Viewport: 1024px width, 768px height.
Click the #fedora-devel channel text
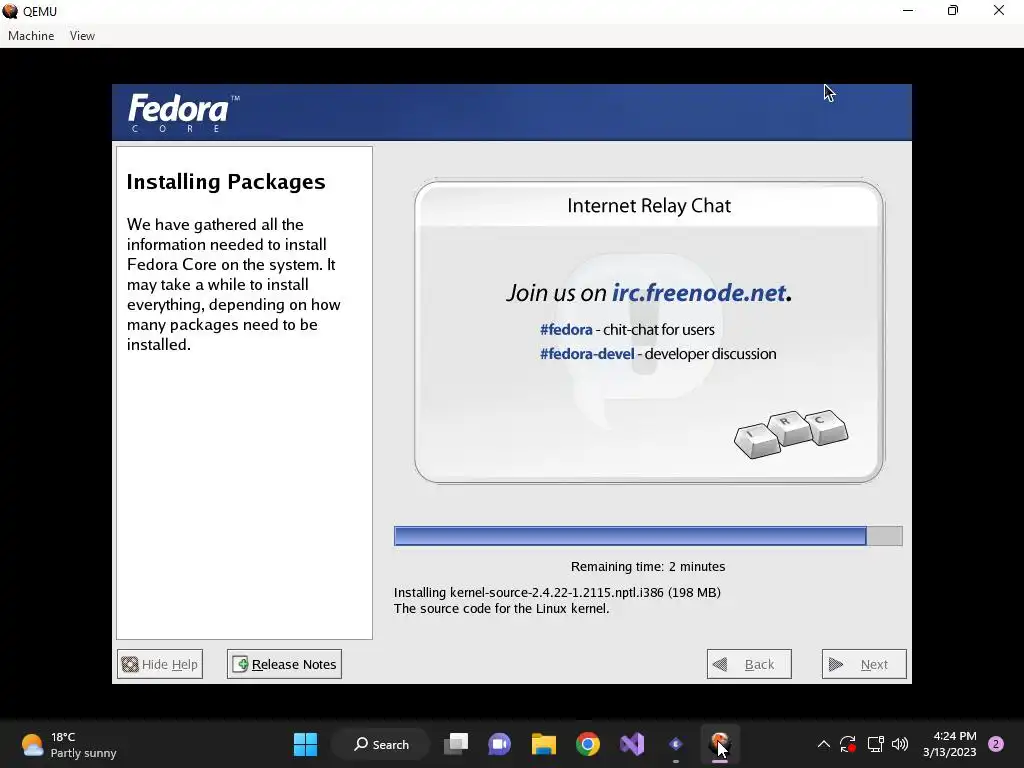(586, 354)
